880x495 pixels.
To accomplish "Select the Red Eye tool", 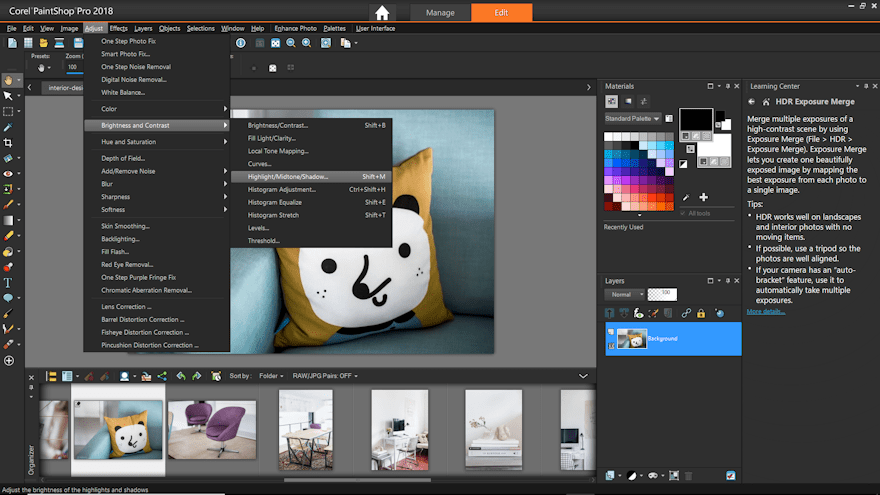I will point(8,173).
